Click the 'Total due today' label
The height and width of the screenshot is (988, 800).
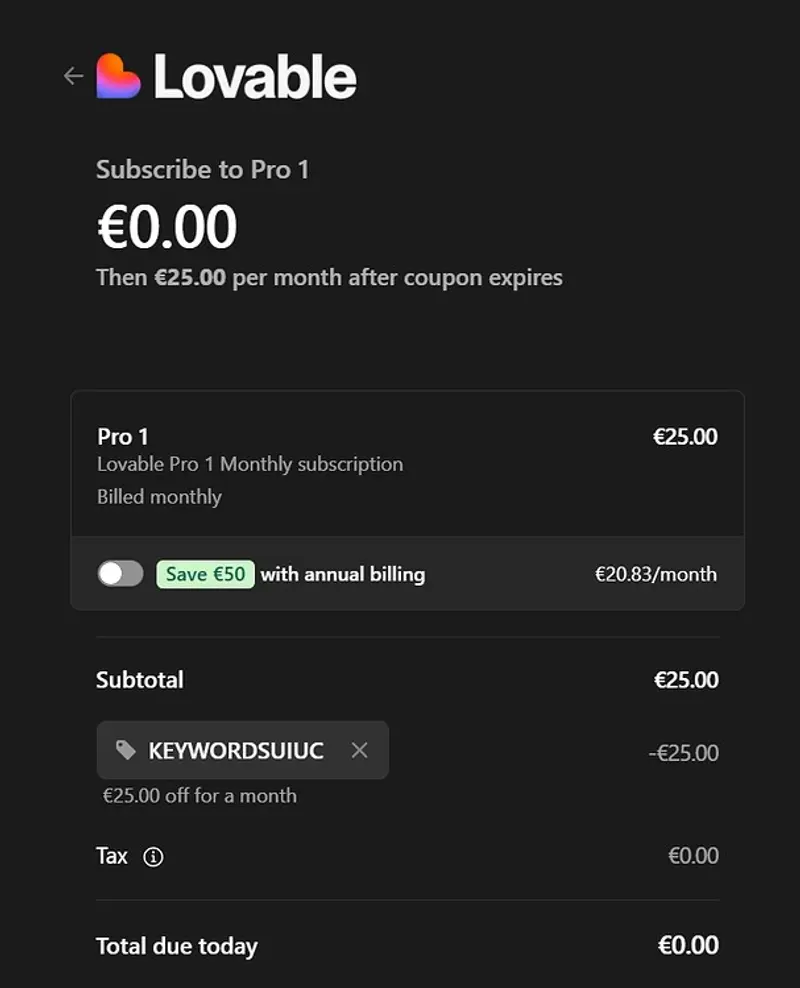177,946
